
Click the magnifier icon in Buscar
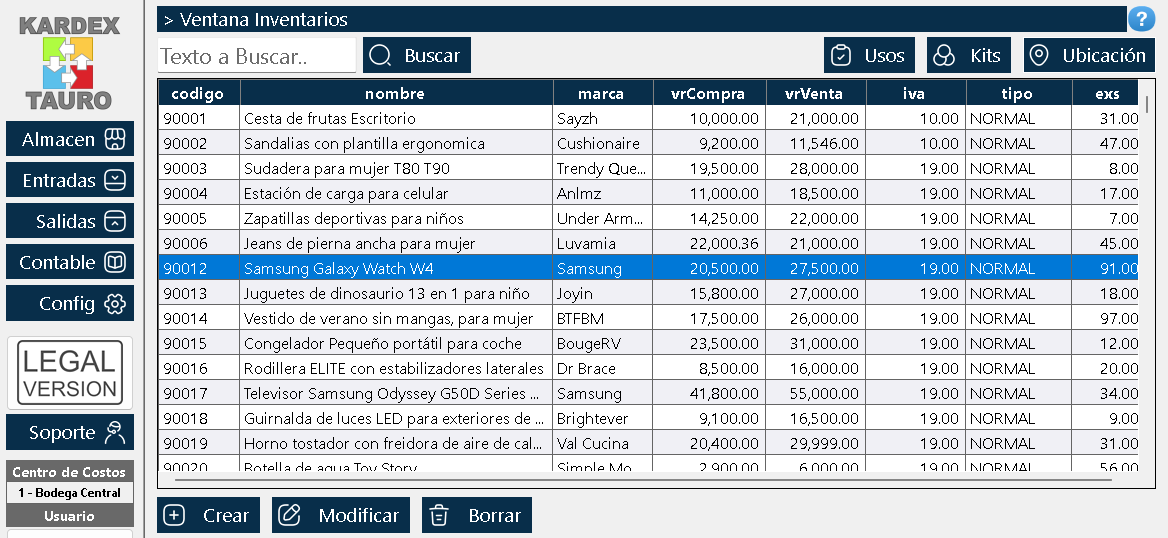tap(380, 56)
